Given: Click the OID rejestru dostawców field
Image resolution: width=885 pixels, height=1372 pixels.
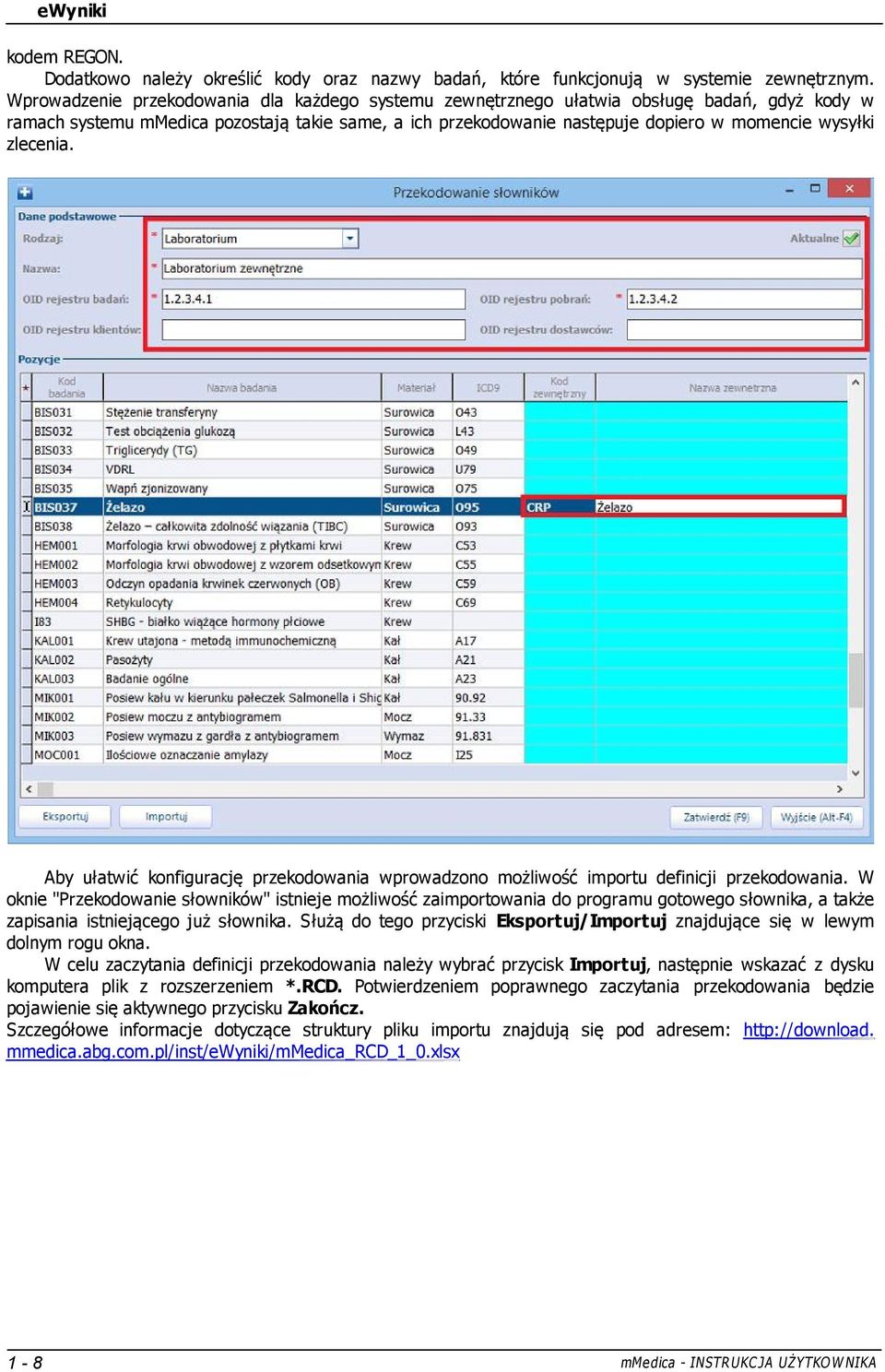Looking at the screenshot, I should click(745, 329).
